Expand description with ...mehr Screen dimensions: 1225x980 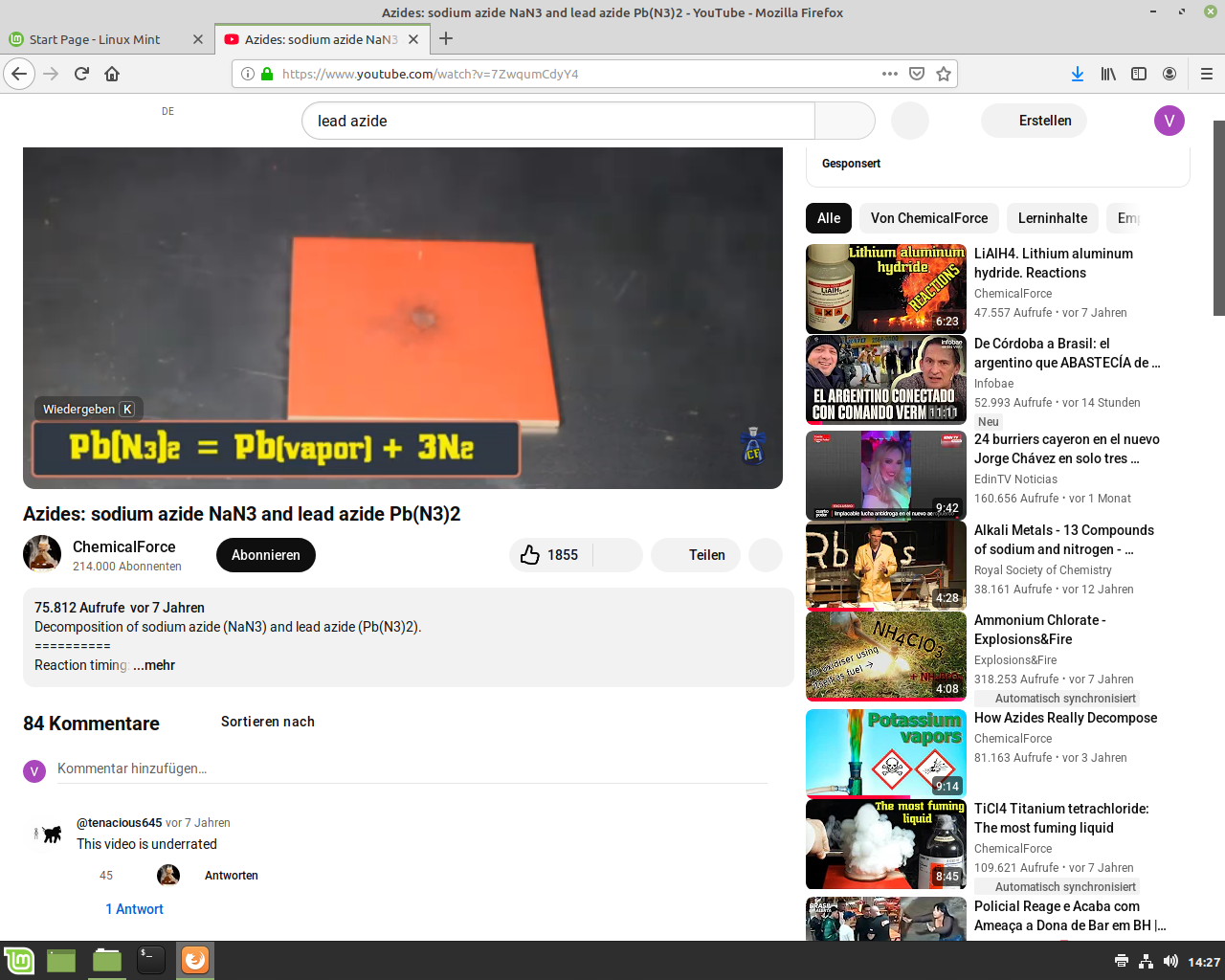coord(154,665)
